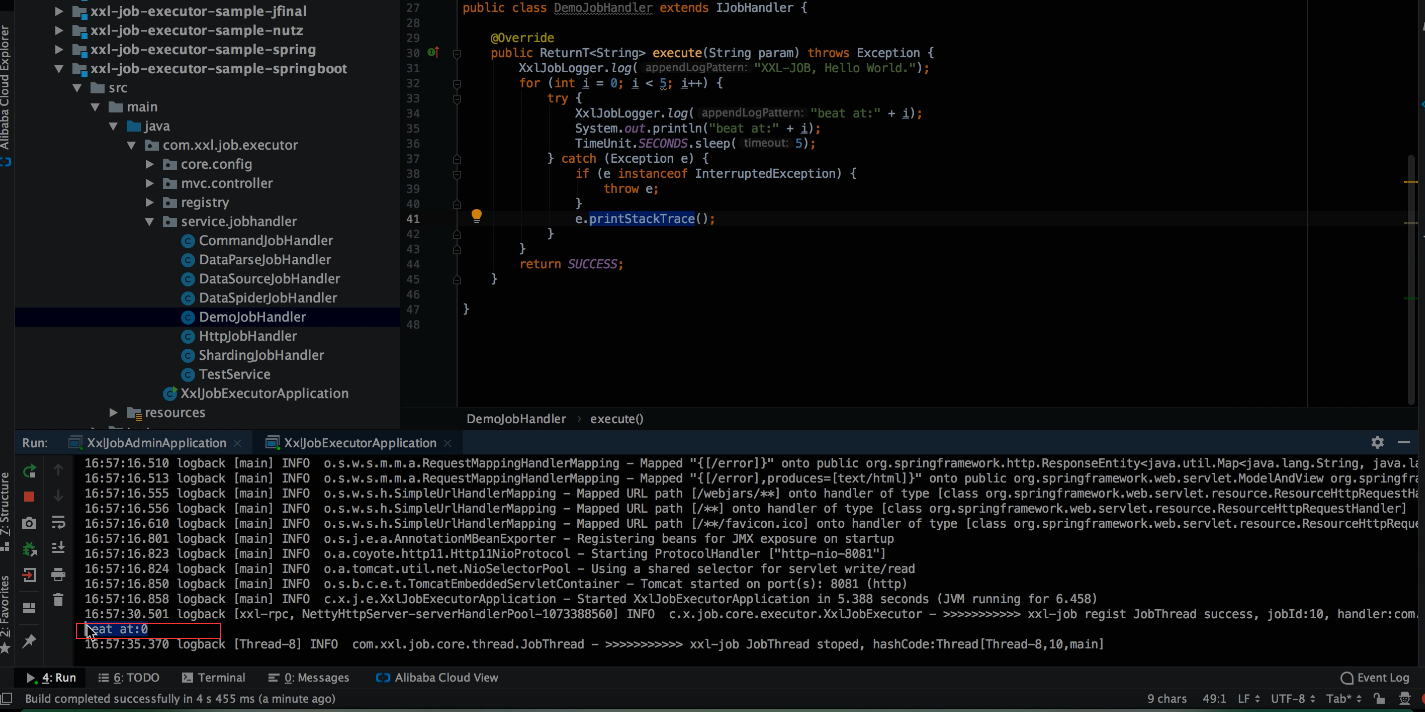Expand the registry package

(150, 202)
